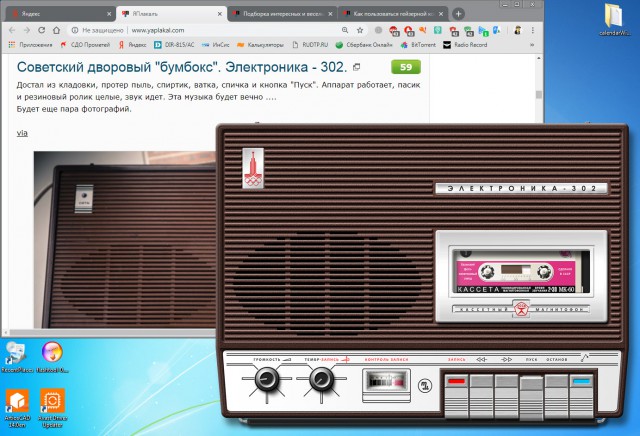Select the FlashTool desktop shortcut
The width and height of the screenshot is (640, 436).
[x=52, y=357]
